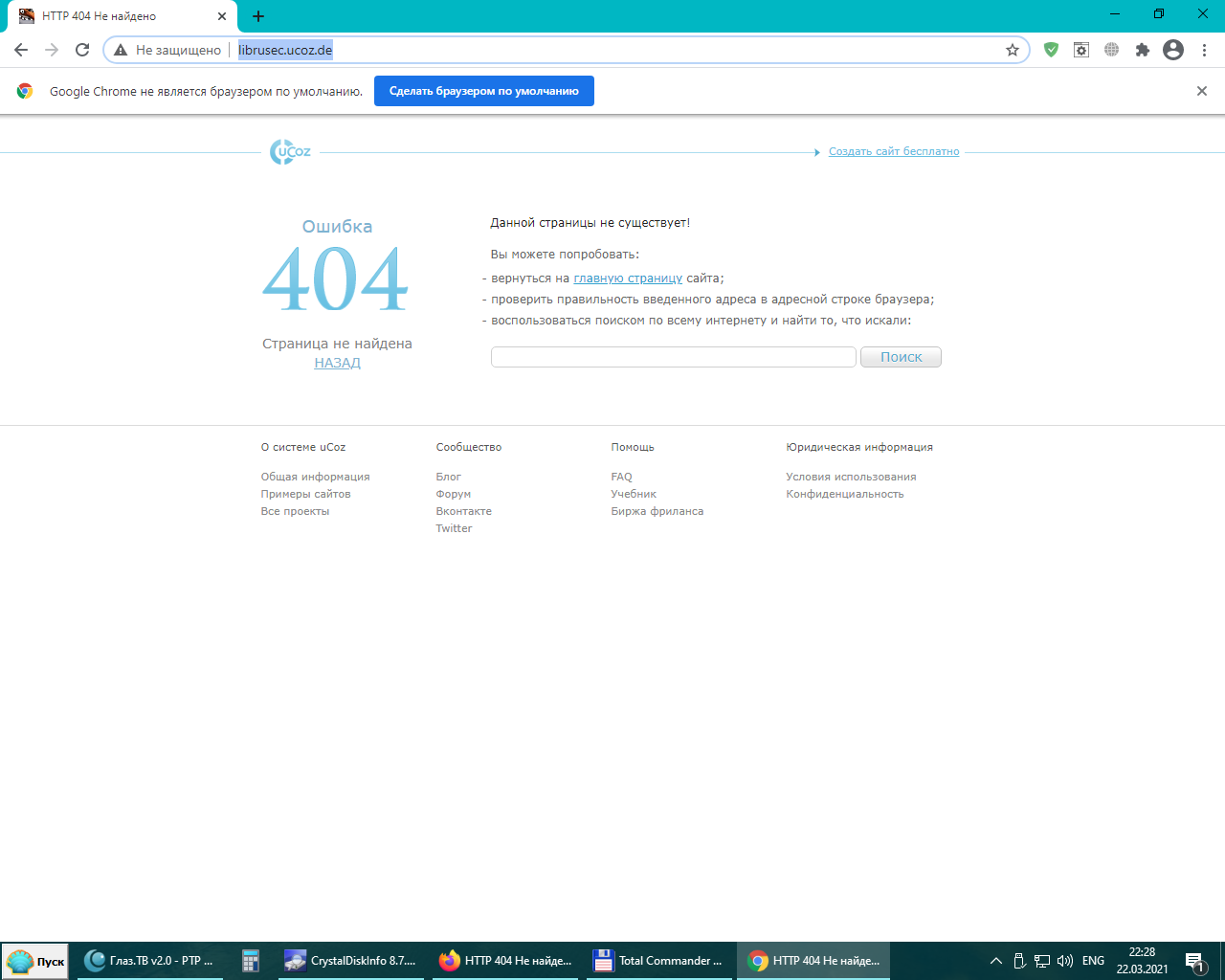Click the browser reload page icon
1225x980 pixels.
click(x=82, y=50)
